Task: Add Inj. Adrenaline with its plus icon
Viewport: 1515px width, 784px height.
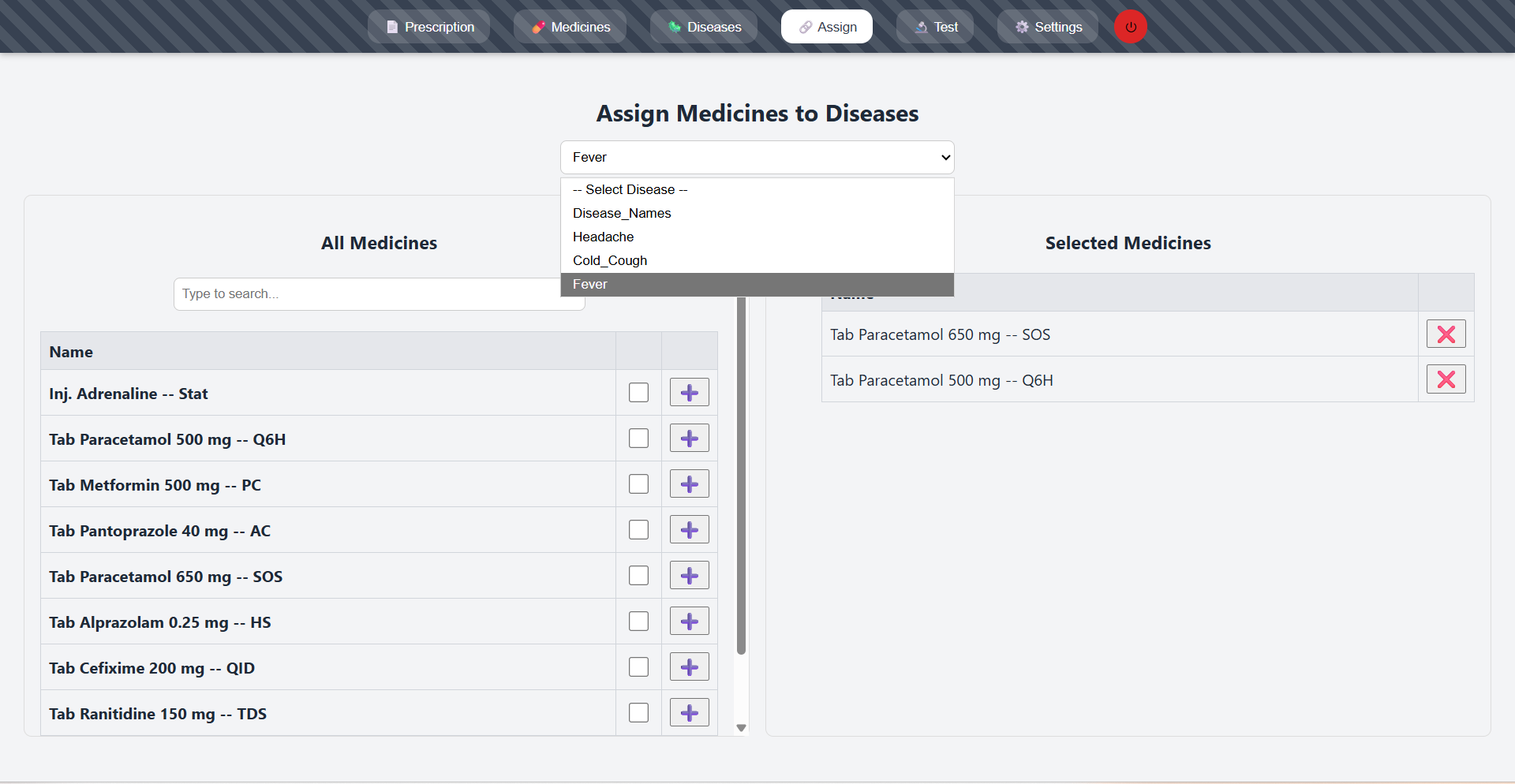Action: 689,393
